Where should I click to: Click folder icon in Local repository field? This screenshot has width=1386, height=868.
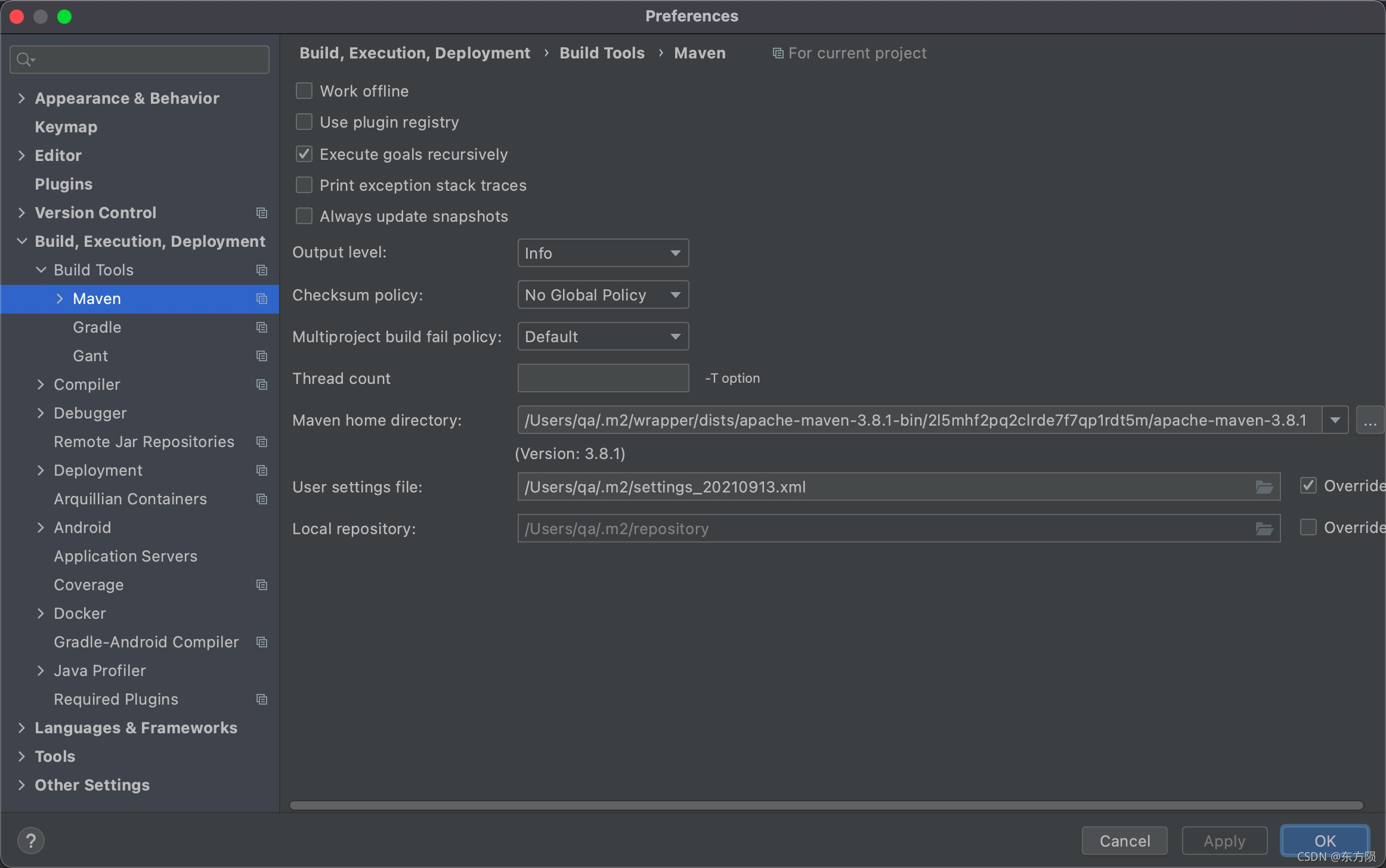[x=1264, y=529]
